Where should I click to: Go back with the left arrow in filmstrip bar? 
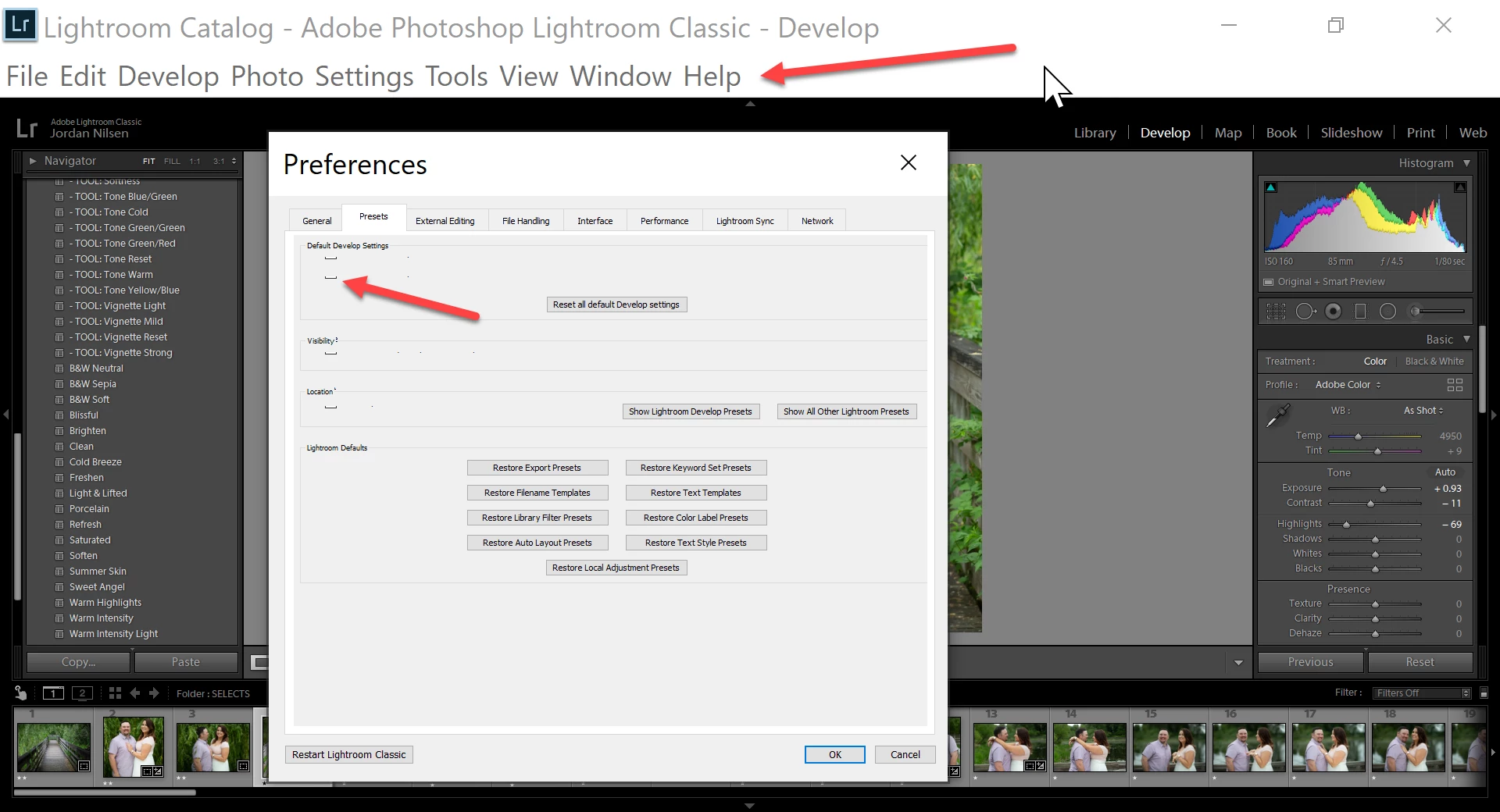(135, 693)
